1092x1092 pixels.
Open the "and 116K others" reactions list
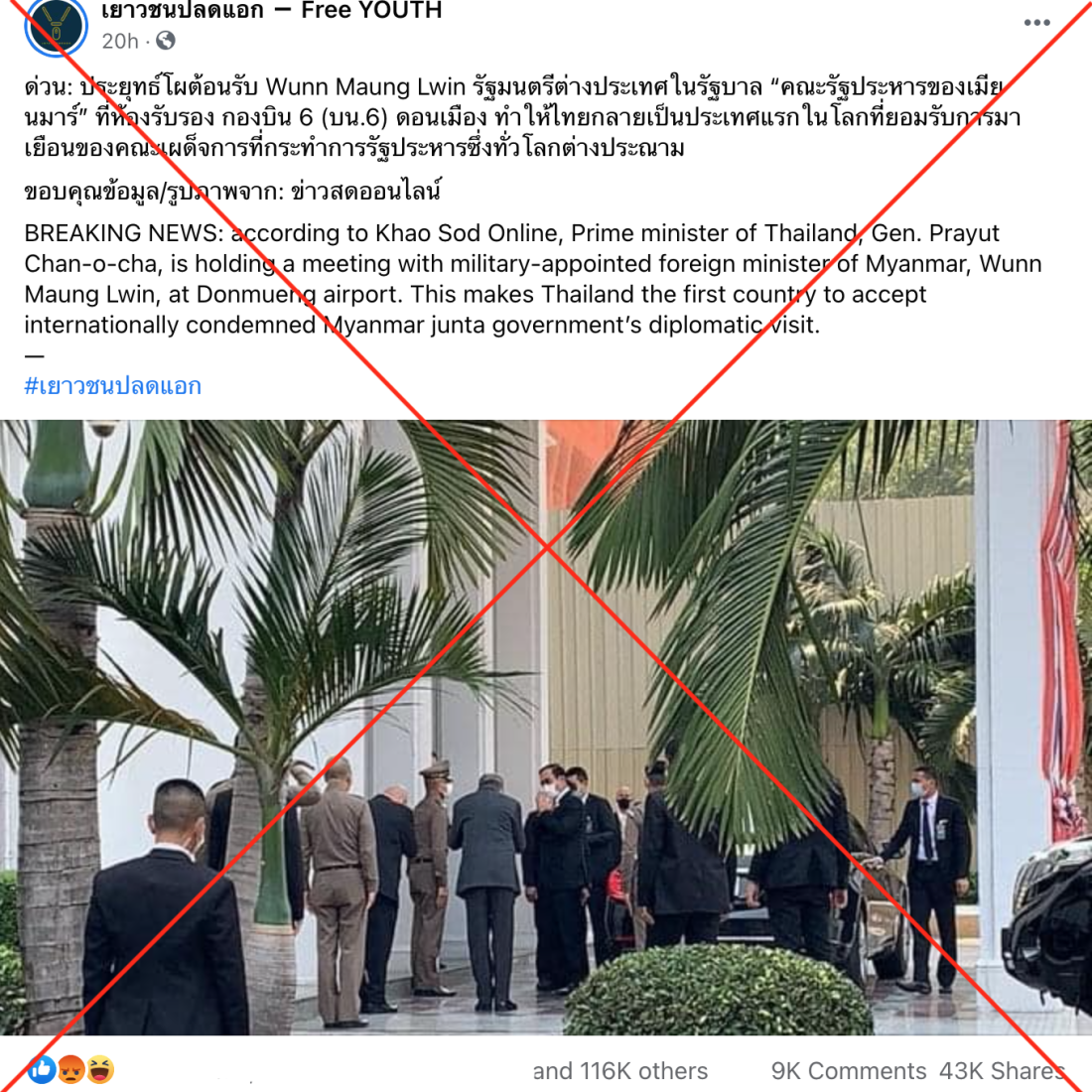coord(620,1070)
